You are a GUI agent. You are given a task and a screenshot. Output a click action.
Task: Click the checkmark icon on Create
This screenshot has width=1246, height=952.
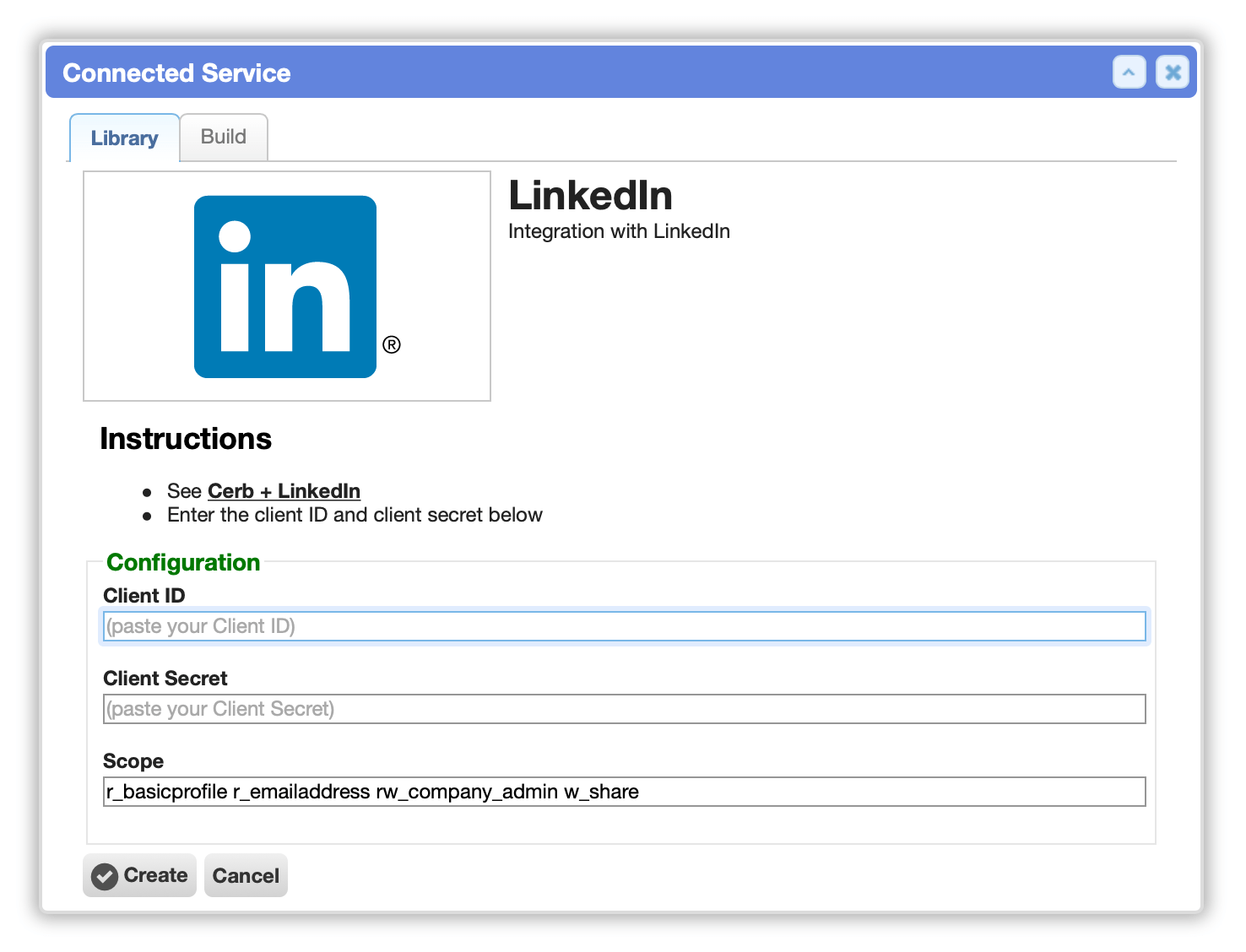point(105,876)
